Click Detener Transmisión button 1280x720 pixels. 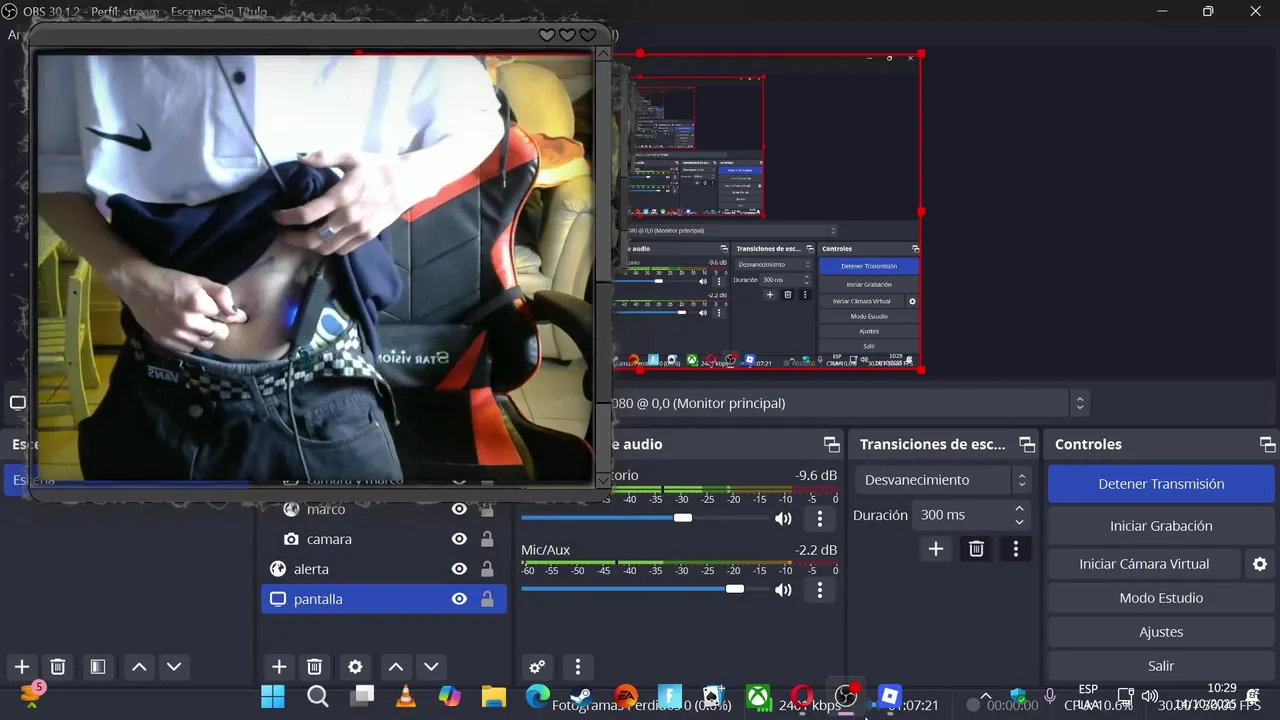(1161, 484)
